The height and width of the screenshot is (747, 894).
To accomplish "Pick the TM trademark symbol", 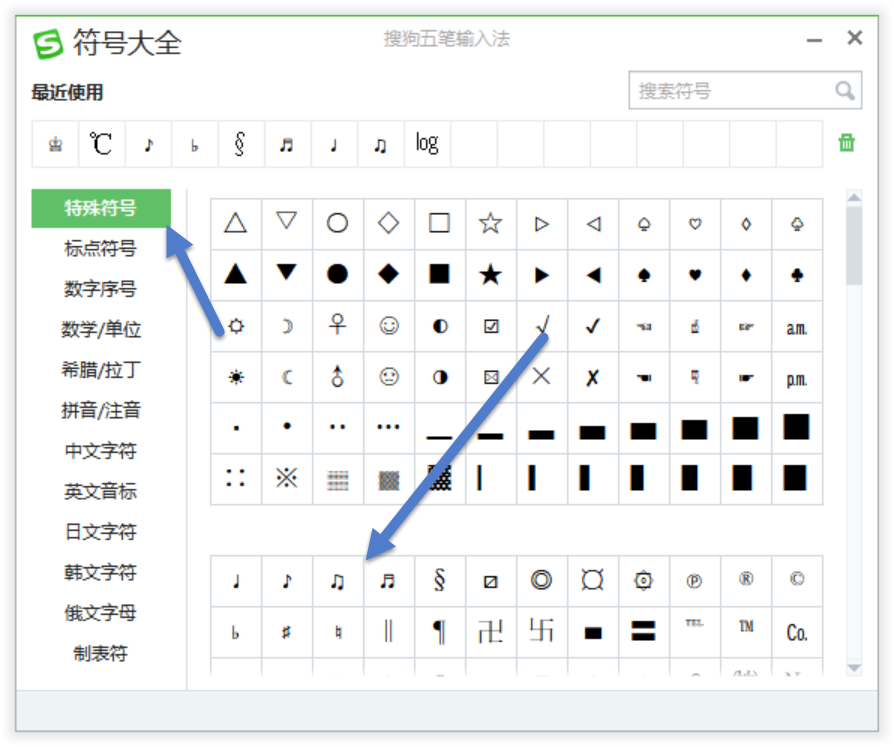I will click(x=746, y=632).
